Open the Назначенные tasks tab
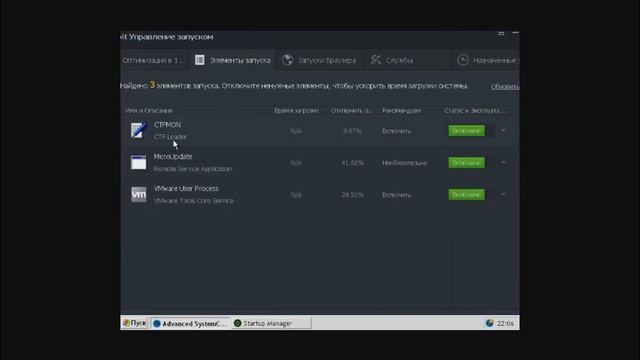 [x=486, y=60]
